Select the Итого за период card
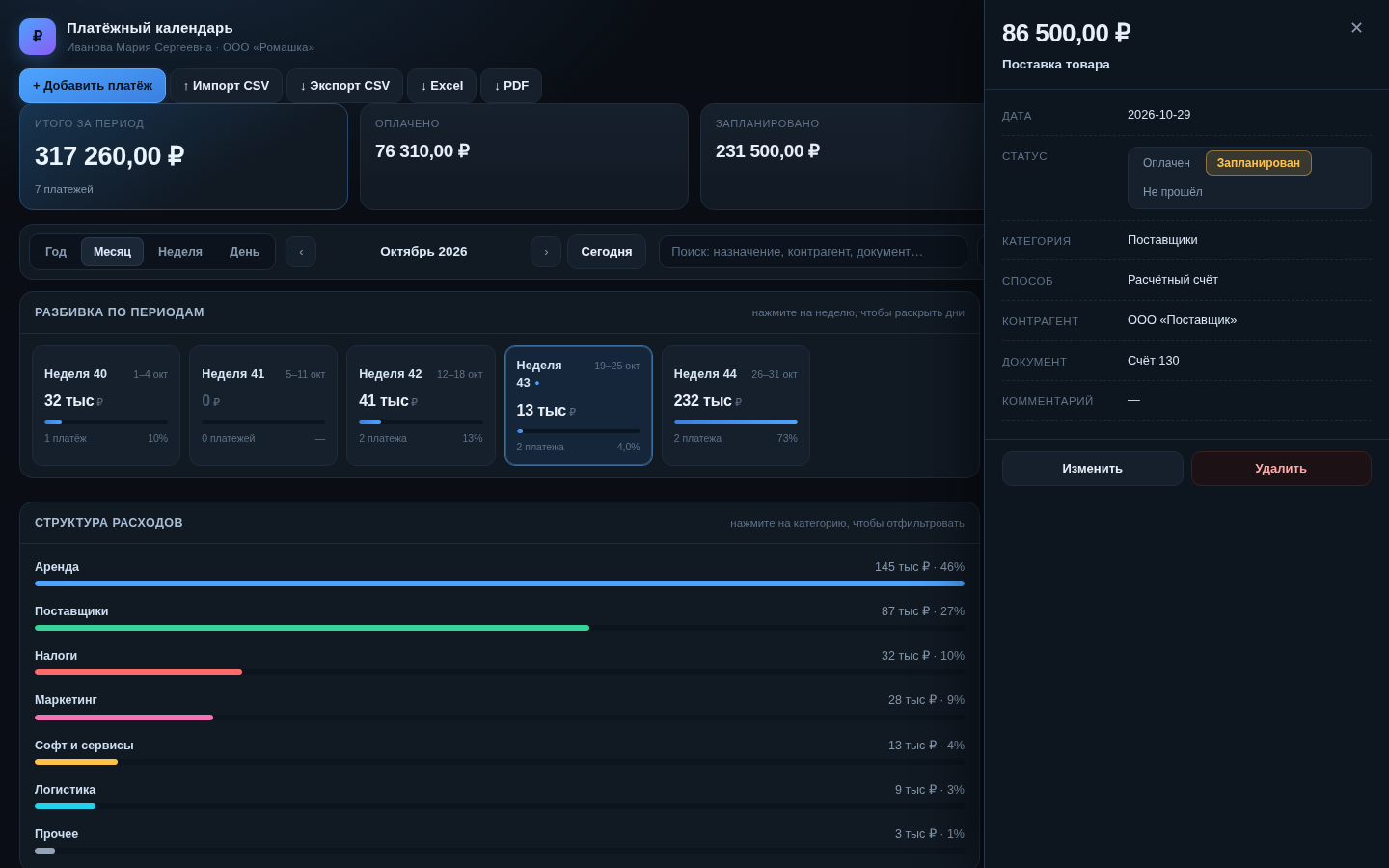 tap(183, 157)
